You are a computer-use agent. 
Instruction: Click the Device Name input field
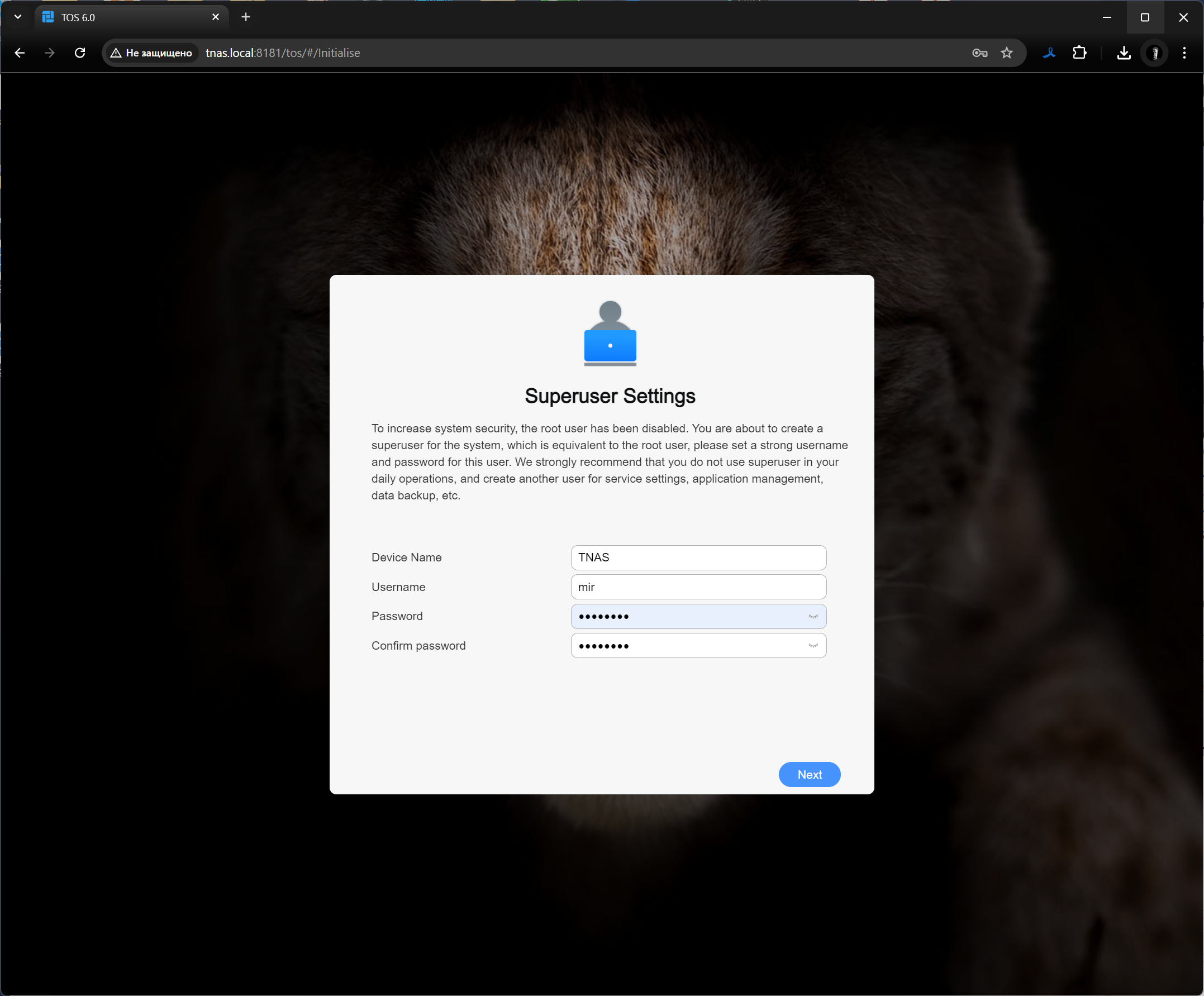(698, 557)
